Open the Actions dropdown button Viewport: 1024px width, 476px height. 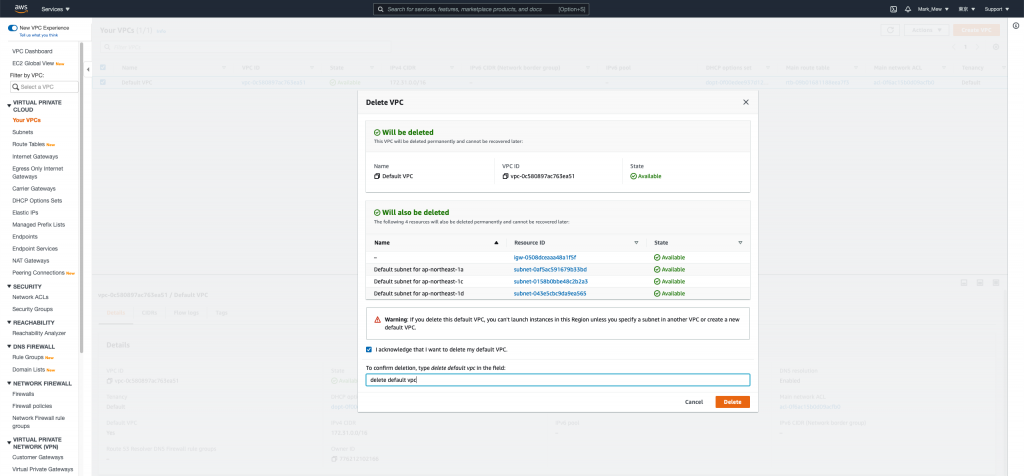pyautogui.click(x=927, y=30)
